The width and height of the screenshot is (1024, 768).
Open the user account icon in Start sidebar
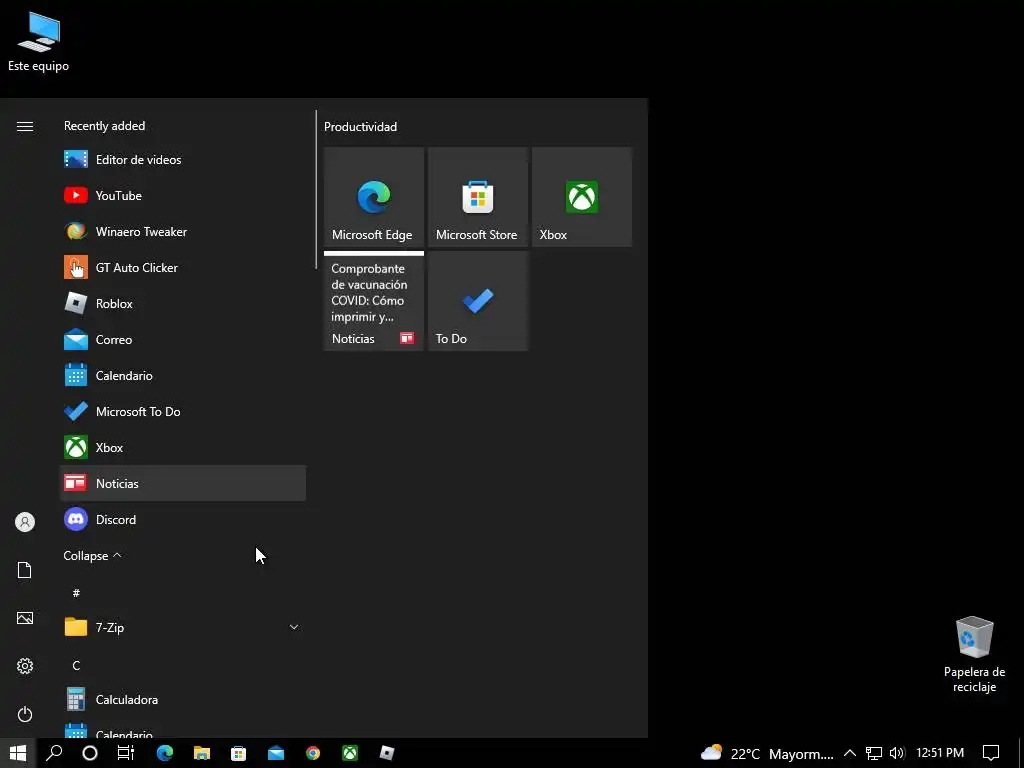pos(25,522)
